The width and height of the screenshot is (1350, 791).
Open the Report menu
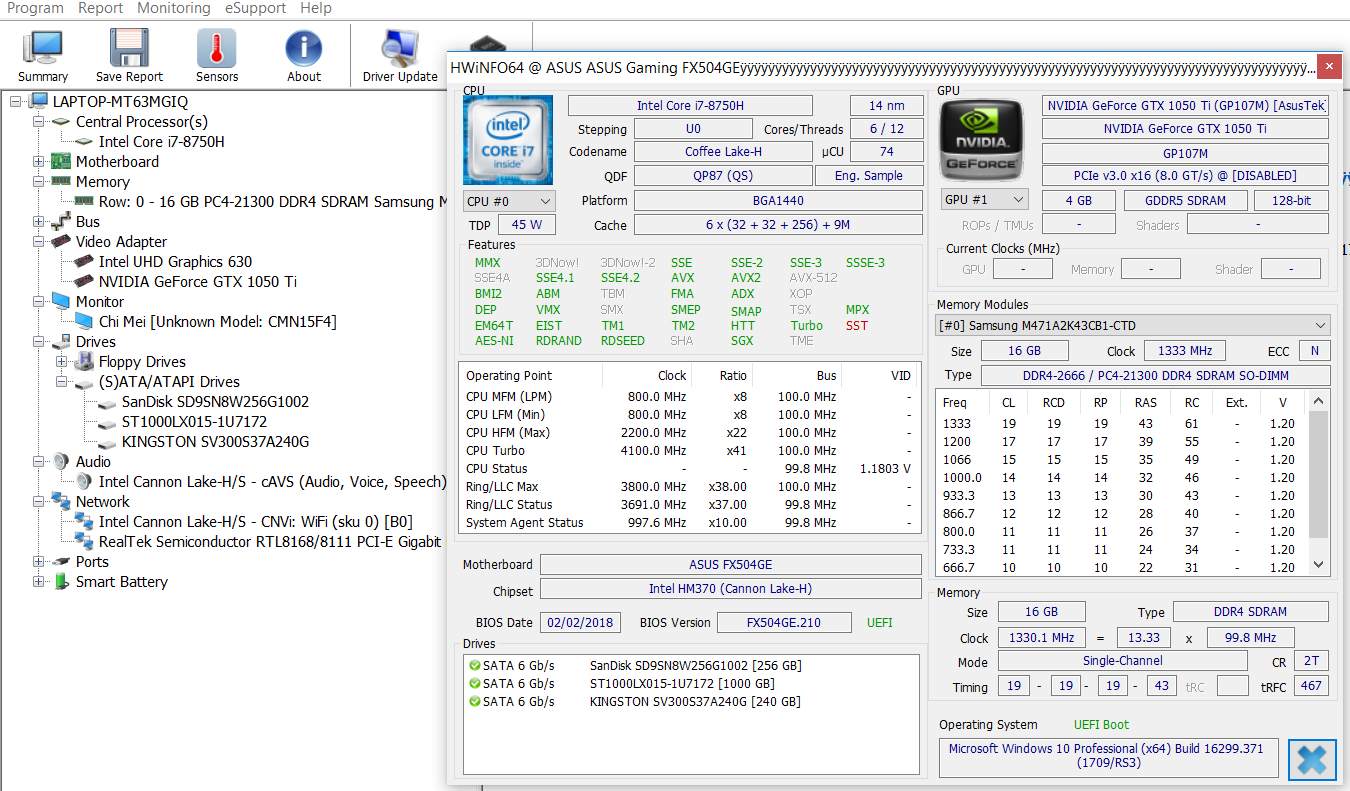(x=100, y=8)
